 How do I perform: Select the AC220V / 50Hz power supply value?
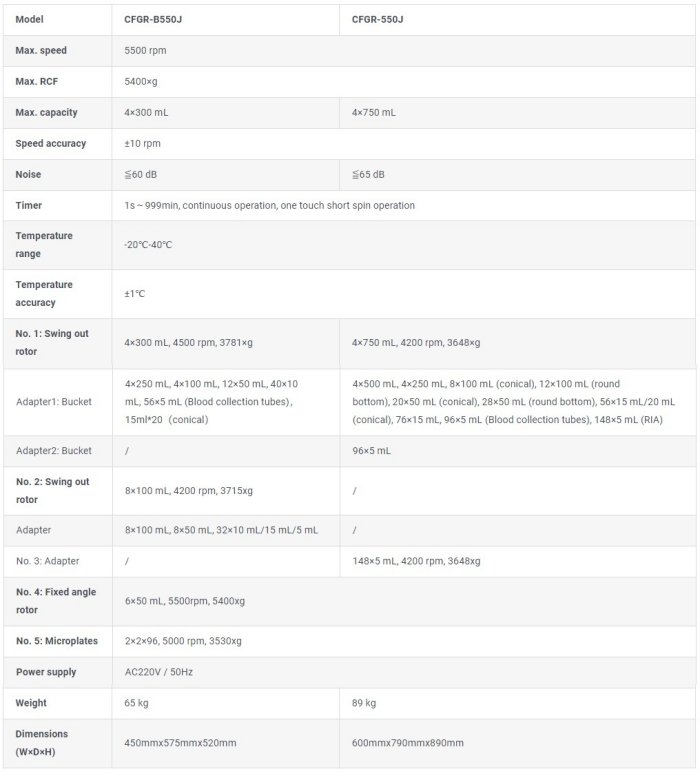pos(159,672)
